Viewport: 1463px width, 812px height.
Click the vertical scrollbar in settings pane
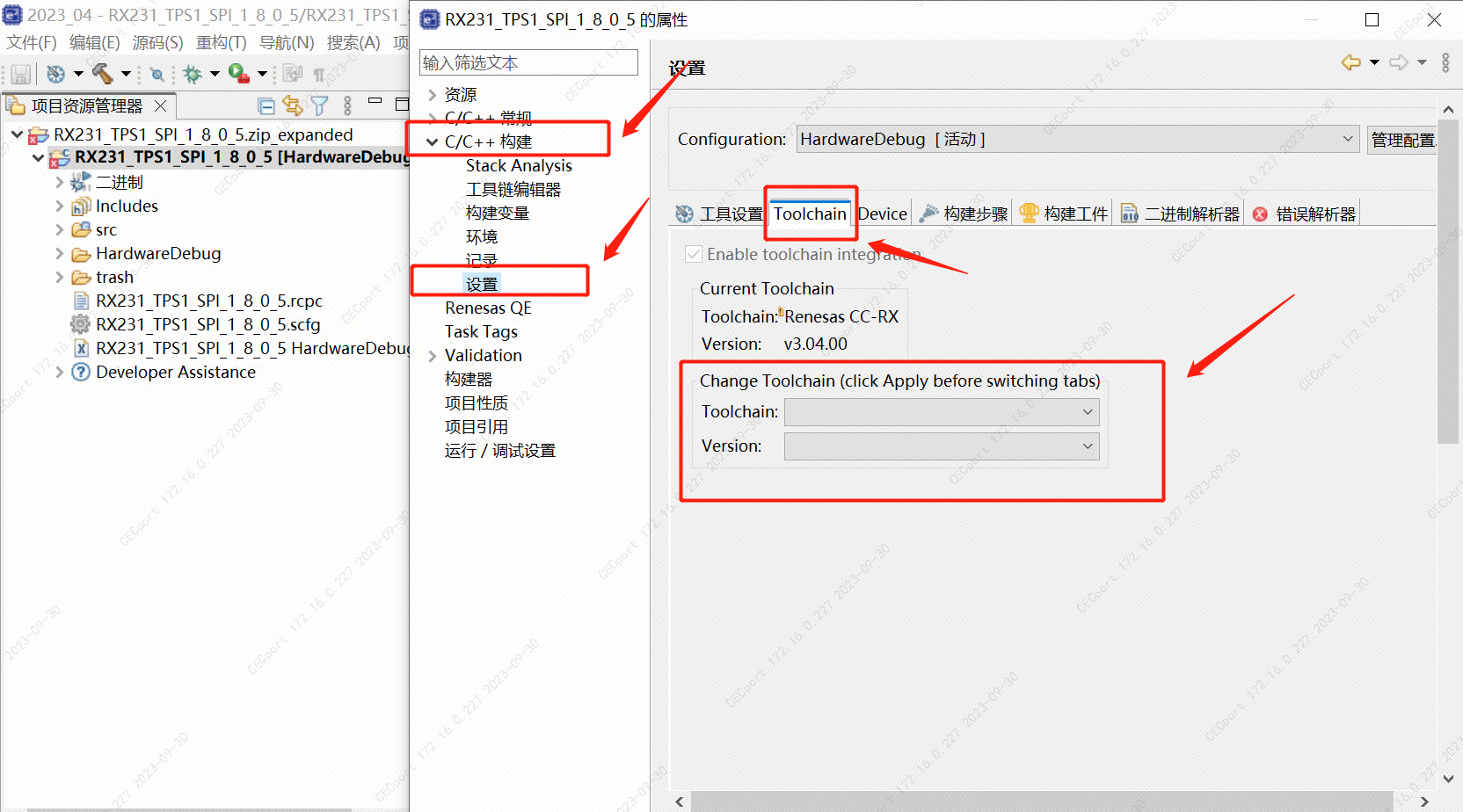pos(1448,281)
